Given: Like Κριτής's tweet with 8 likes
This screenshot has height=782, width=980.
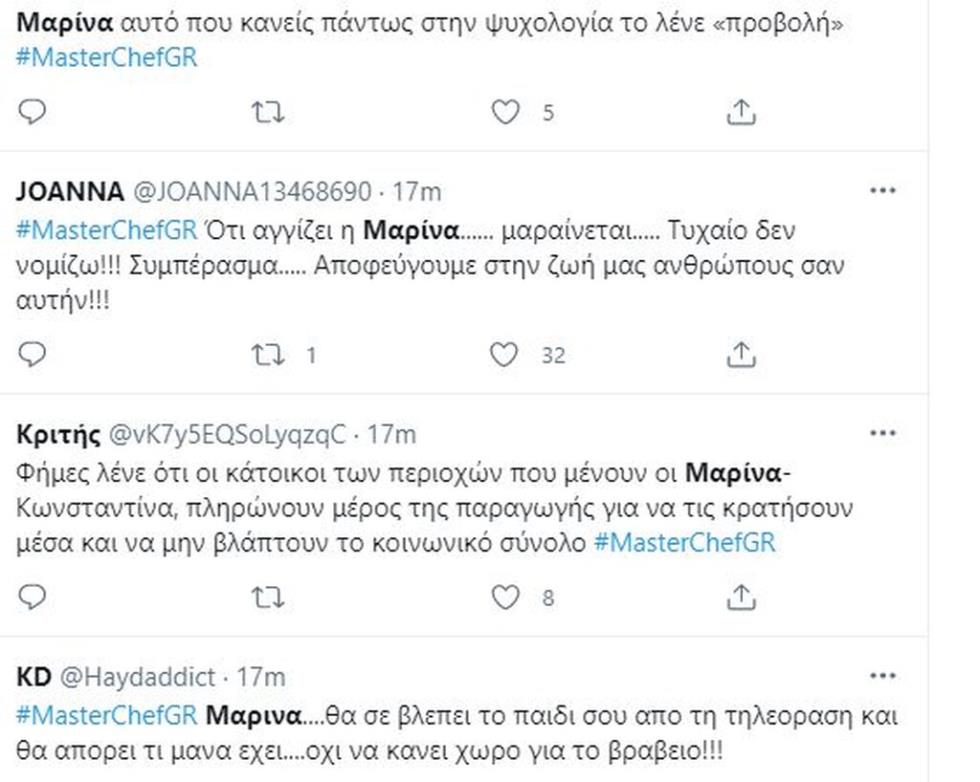Looking at the screenshot, I should [x=505, y=598].
